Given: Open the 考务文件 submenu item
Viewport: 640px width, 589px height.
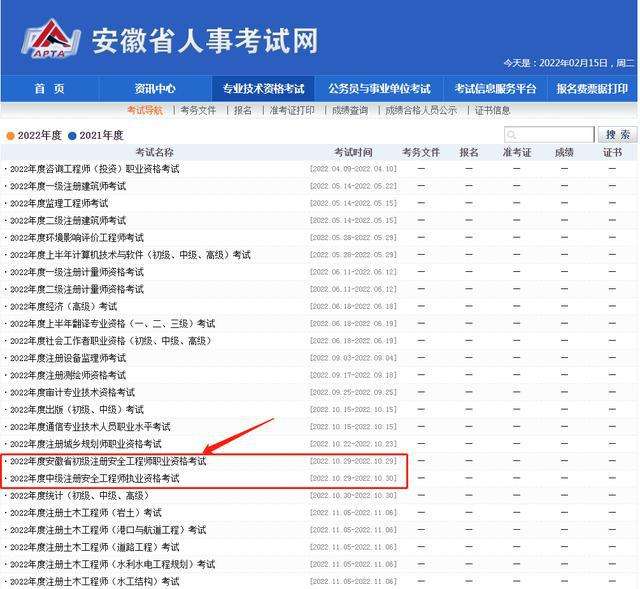Looking at the screenshot, I should click(x=198, y=111).
